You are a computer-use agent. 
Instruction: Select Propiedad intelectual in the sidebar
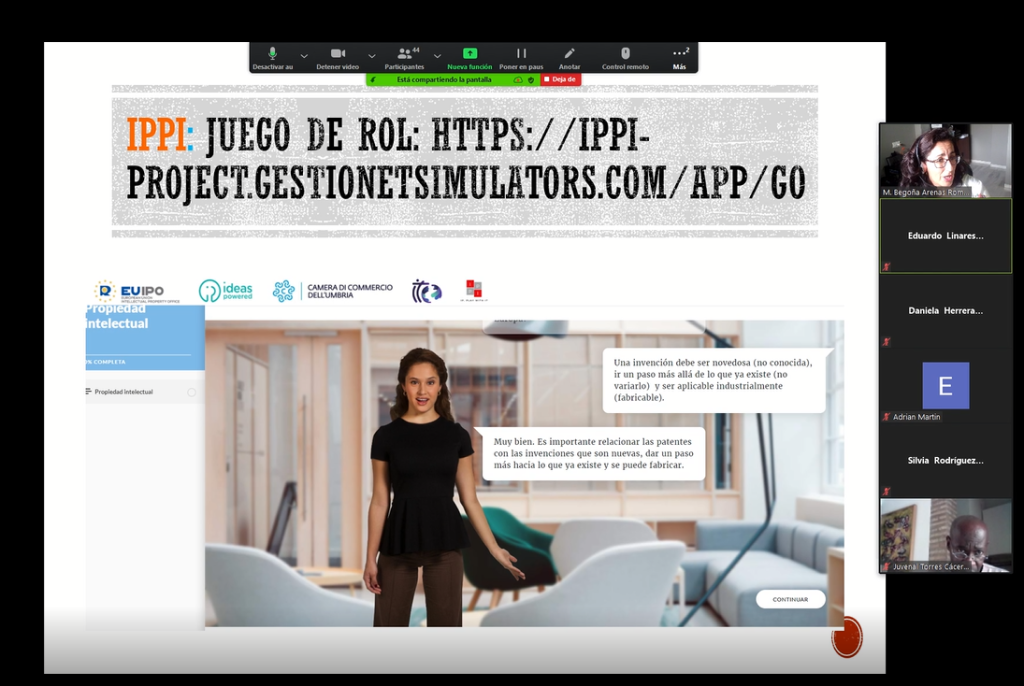124,392
